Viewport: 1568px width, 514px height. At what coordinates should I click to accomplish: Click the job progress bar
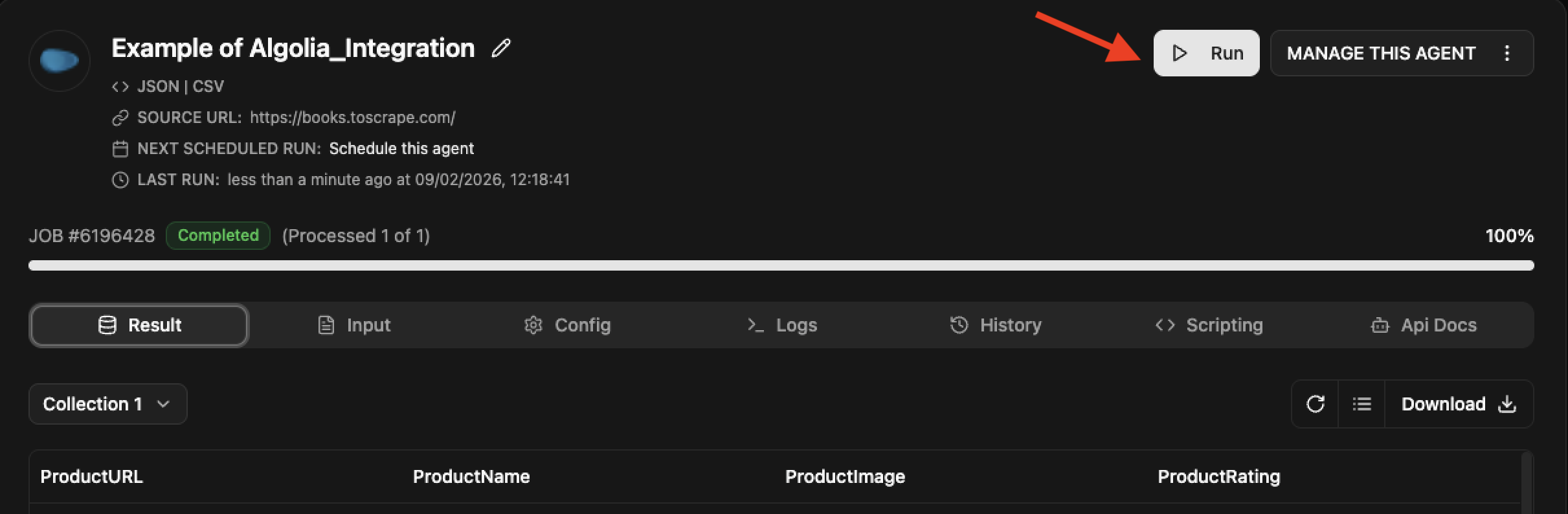coord(781,265)
